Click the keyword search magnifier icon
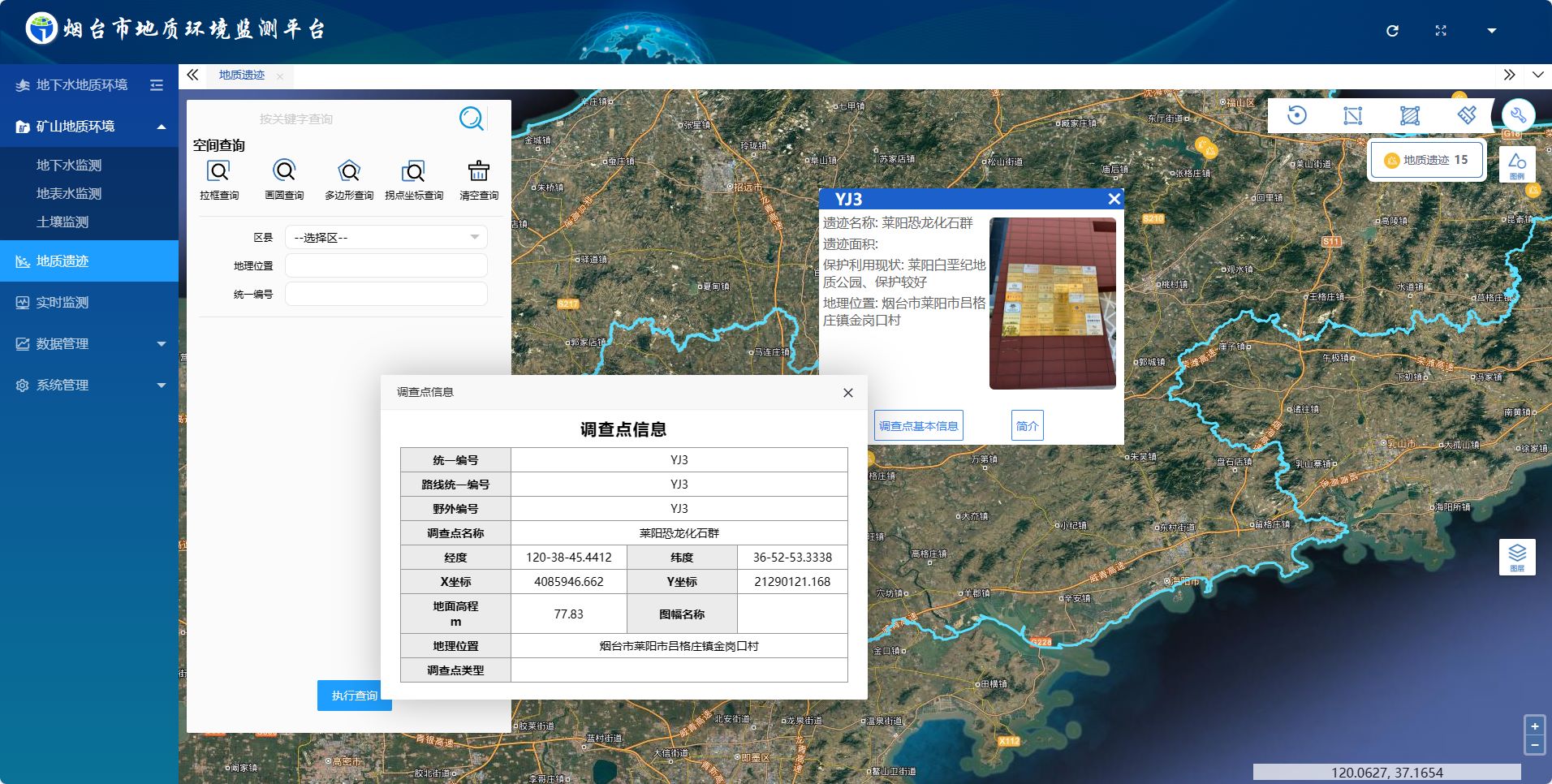Viewport: 1552px width, 784px height. 471,118
